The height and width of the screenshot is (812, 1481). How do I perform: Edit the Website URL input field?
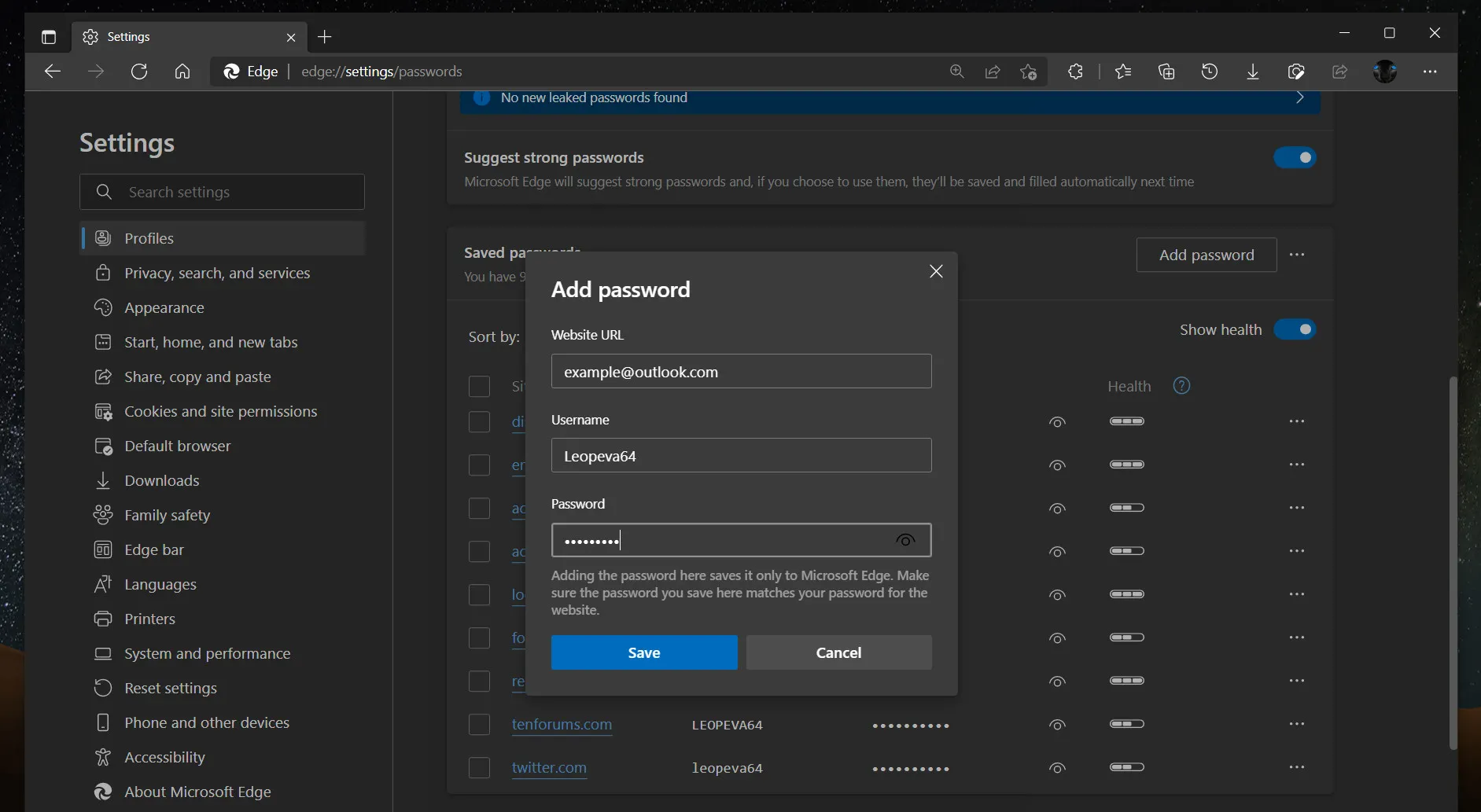click(740, 371)
